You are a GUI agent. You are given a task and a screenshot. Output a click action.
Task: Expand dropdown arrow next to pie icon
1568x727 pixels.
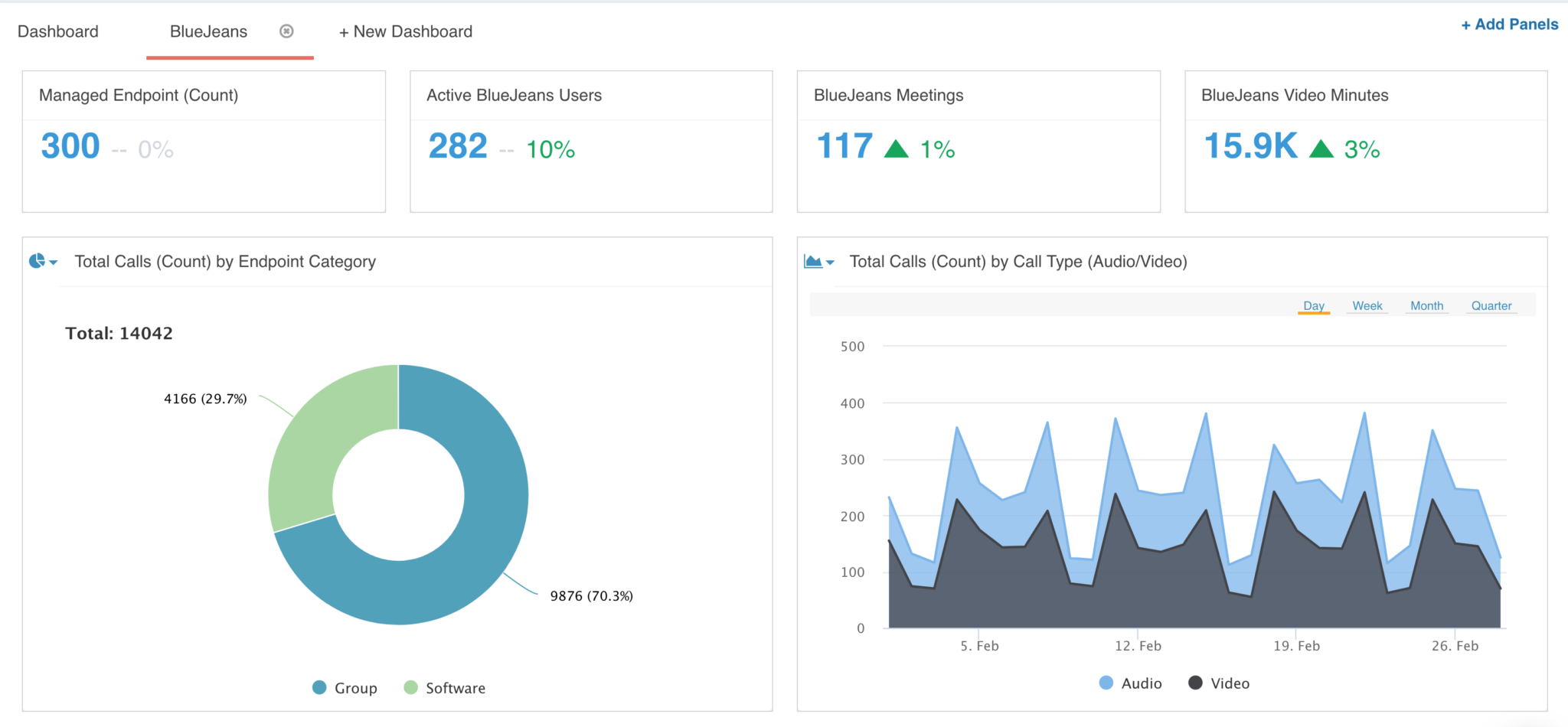click(54, 262)
